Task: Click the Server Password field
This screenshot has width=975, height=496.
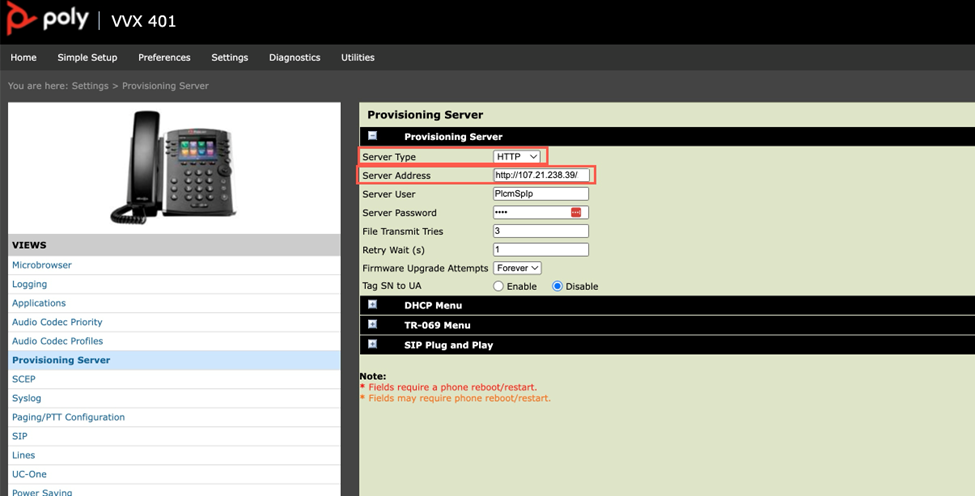Action: pos(541,213)
